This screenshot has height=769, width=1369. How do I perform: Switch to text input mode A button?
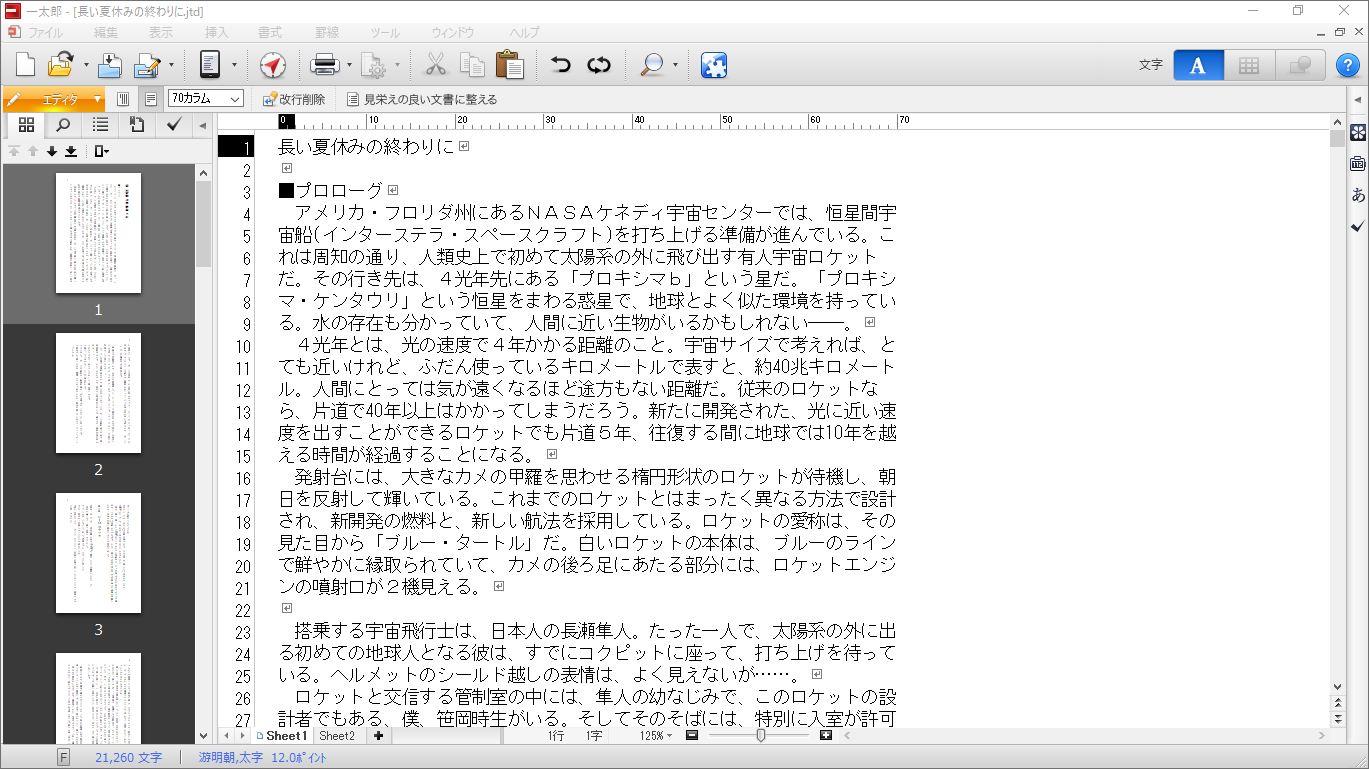pyautogui.click(x=1198, y=65)
